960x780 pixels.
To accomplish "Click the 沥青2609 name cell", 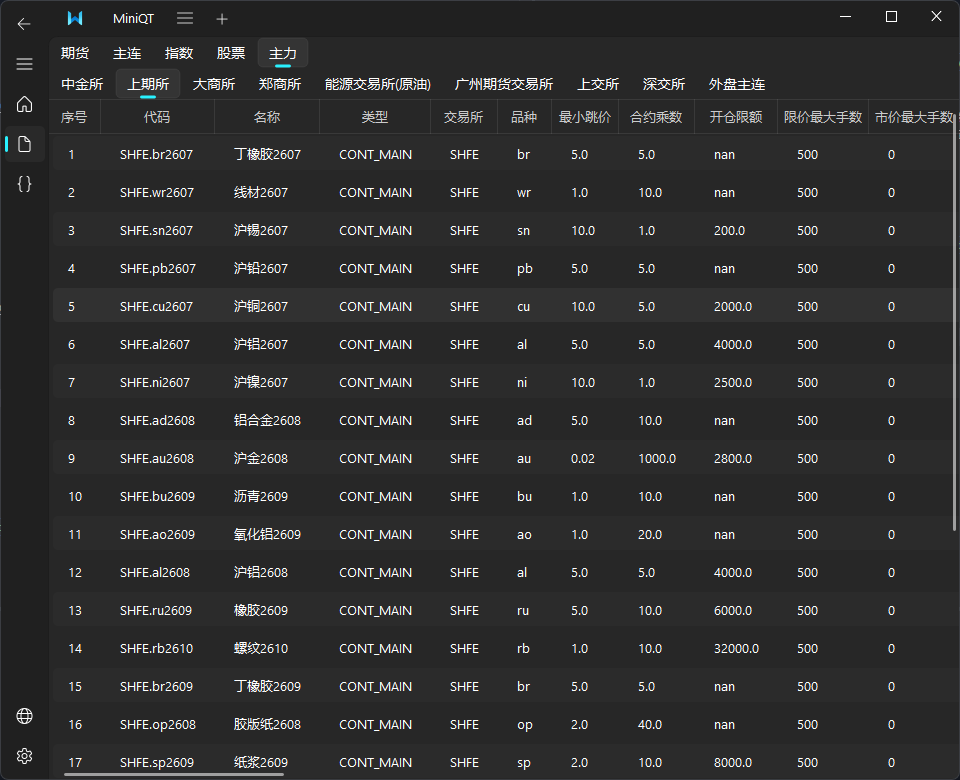I will pos(261,496).
